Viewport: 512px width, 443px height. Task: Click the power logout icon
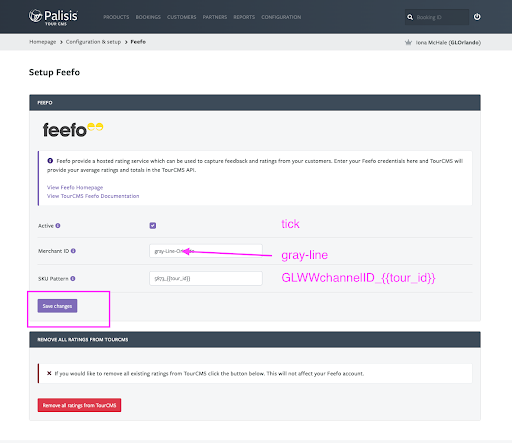477,17
